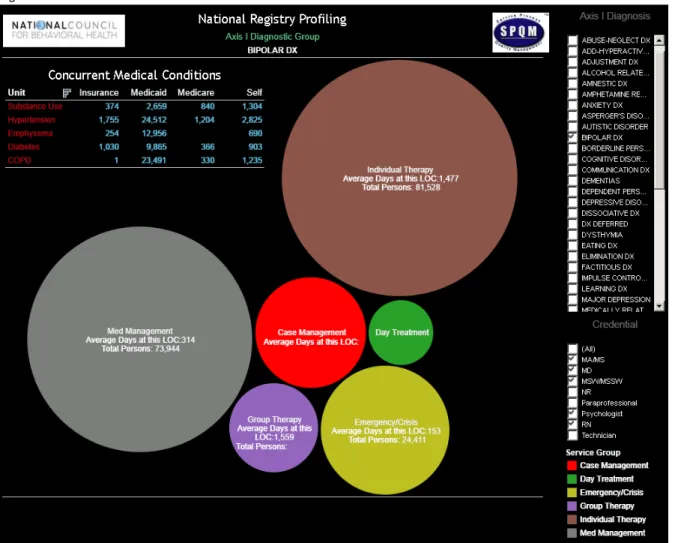675x543 pixels.
Task: Check the Technician credential checkbox
Action: (573, 435)
